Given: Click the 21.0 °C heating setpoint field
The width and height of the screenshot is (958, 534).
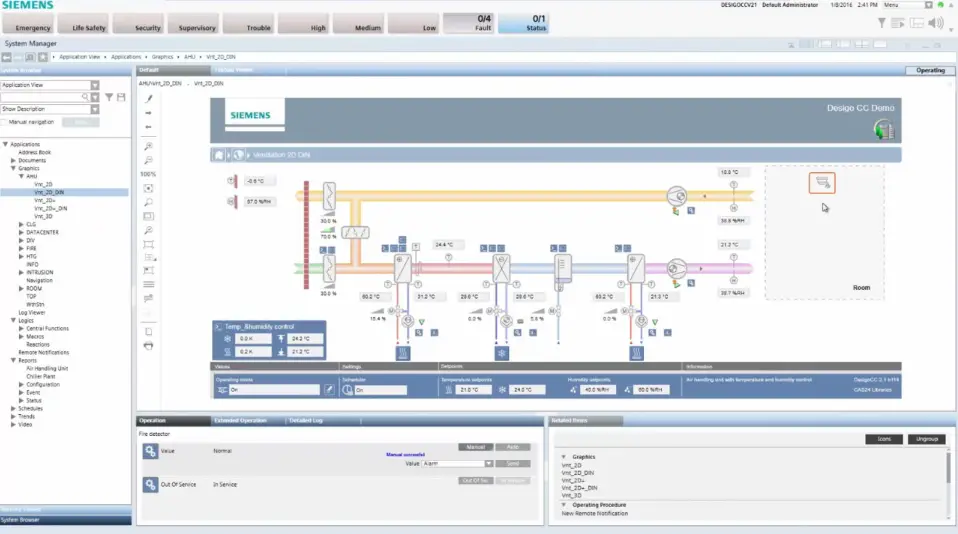Looking at the screenshot, I should tap(473, 390).
